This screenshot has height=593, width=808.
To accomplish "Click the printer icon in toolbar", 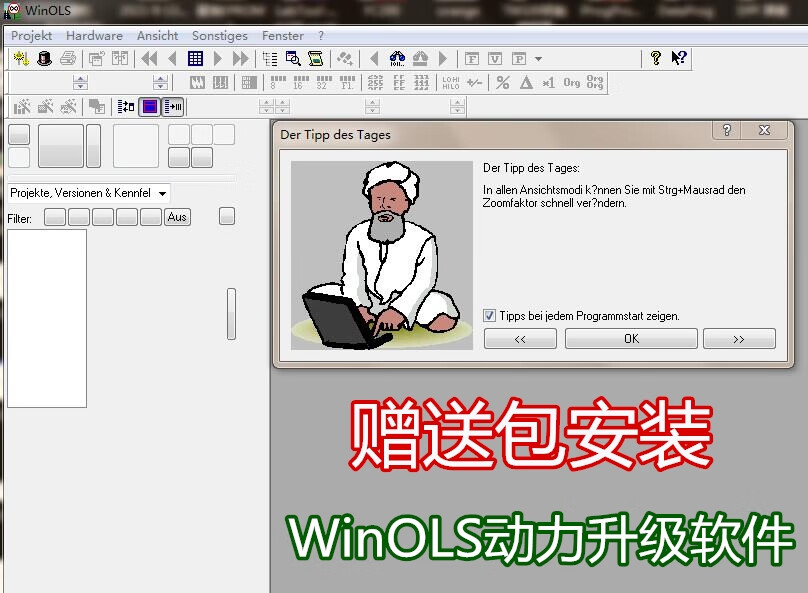I will coord(68,59).
